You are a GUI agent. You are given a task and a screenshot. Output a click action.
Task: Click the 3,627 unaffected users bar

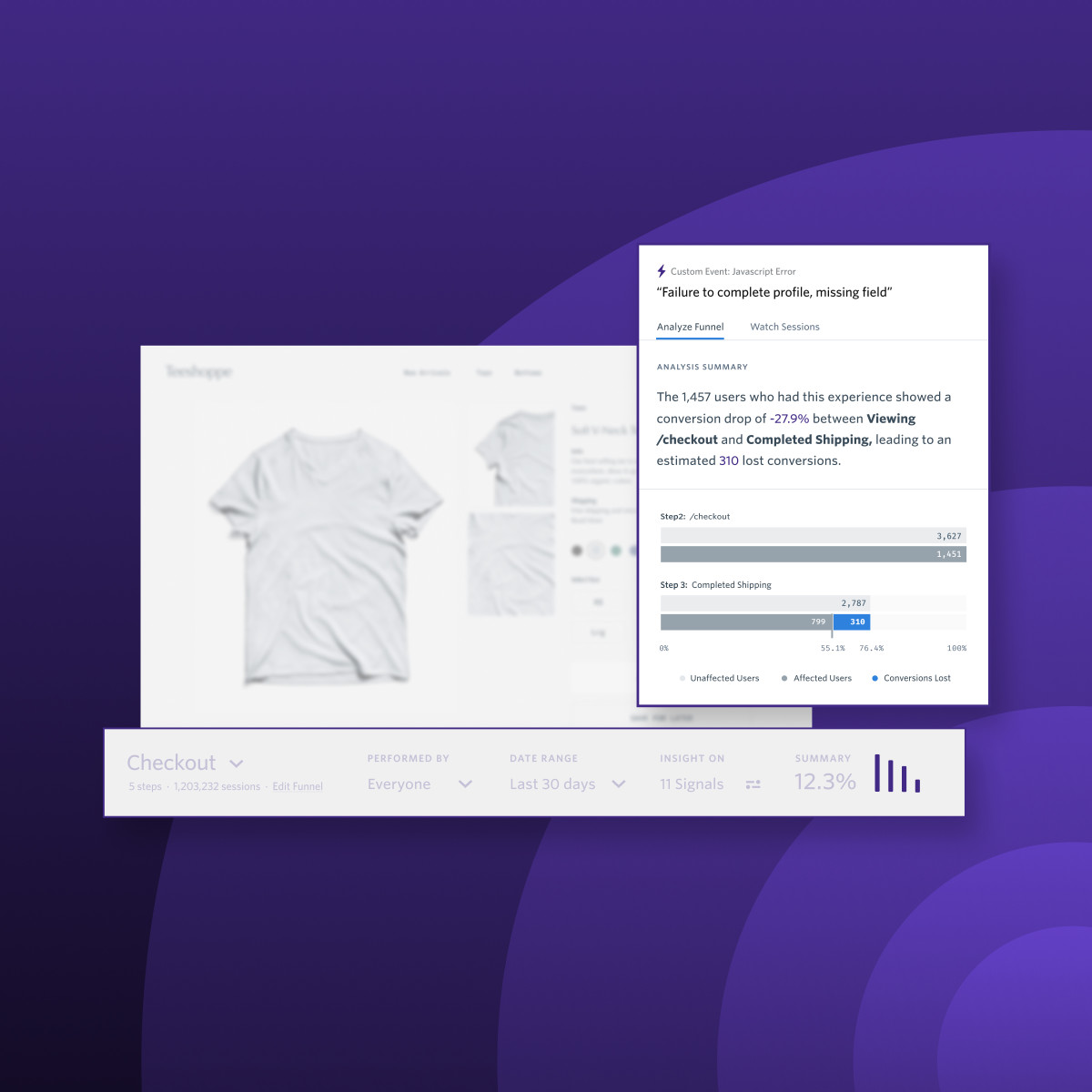(813, 536)
